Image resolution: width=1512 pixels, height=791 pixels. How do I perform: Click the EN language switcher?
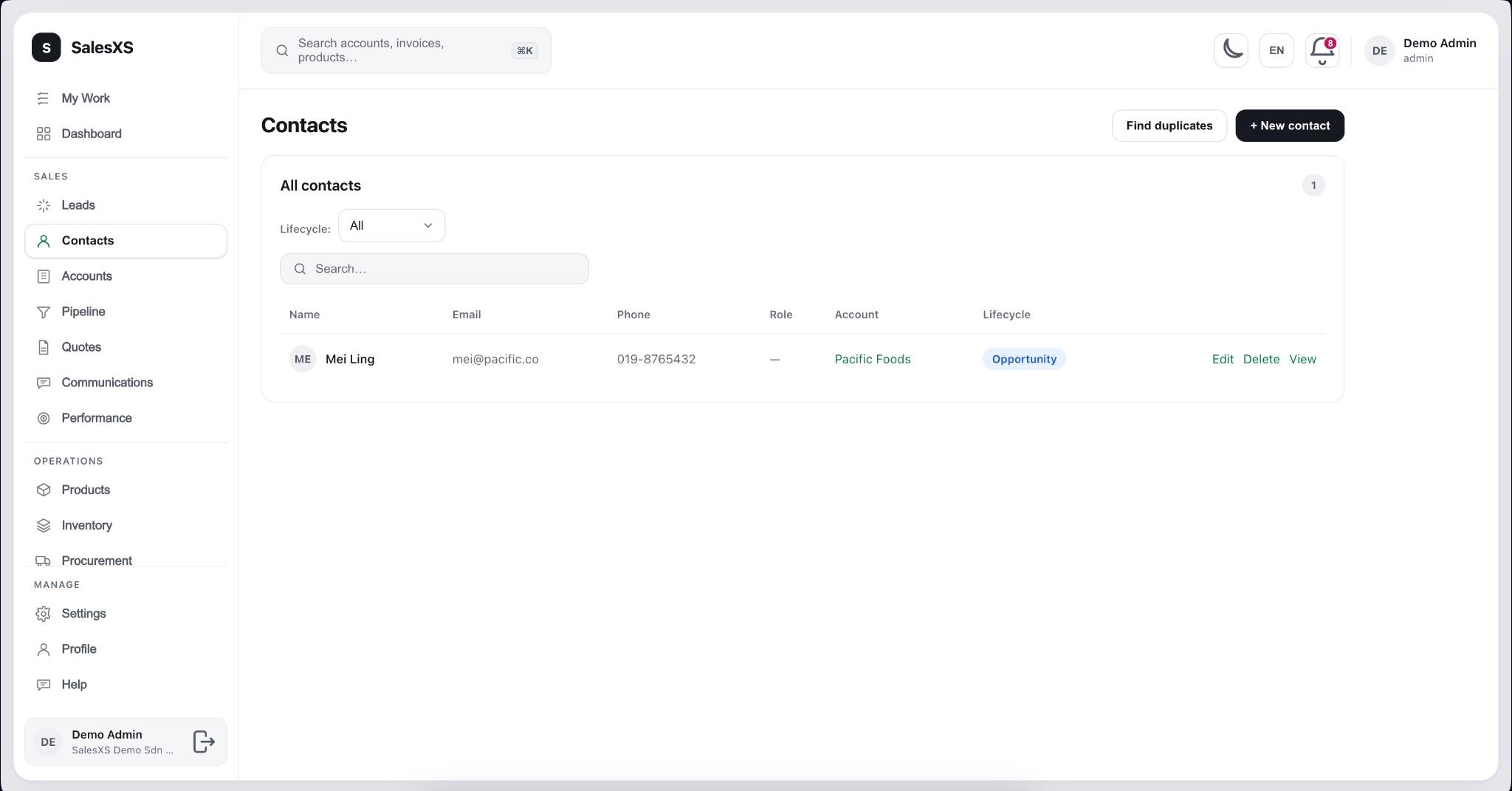point(1276,50)
